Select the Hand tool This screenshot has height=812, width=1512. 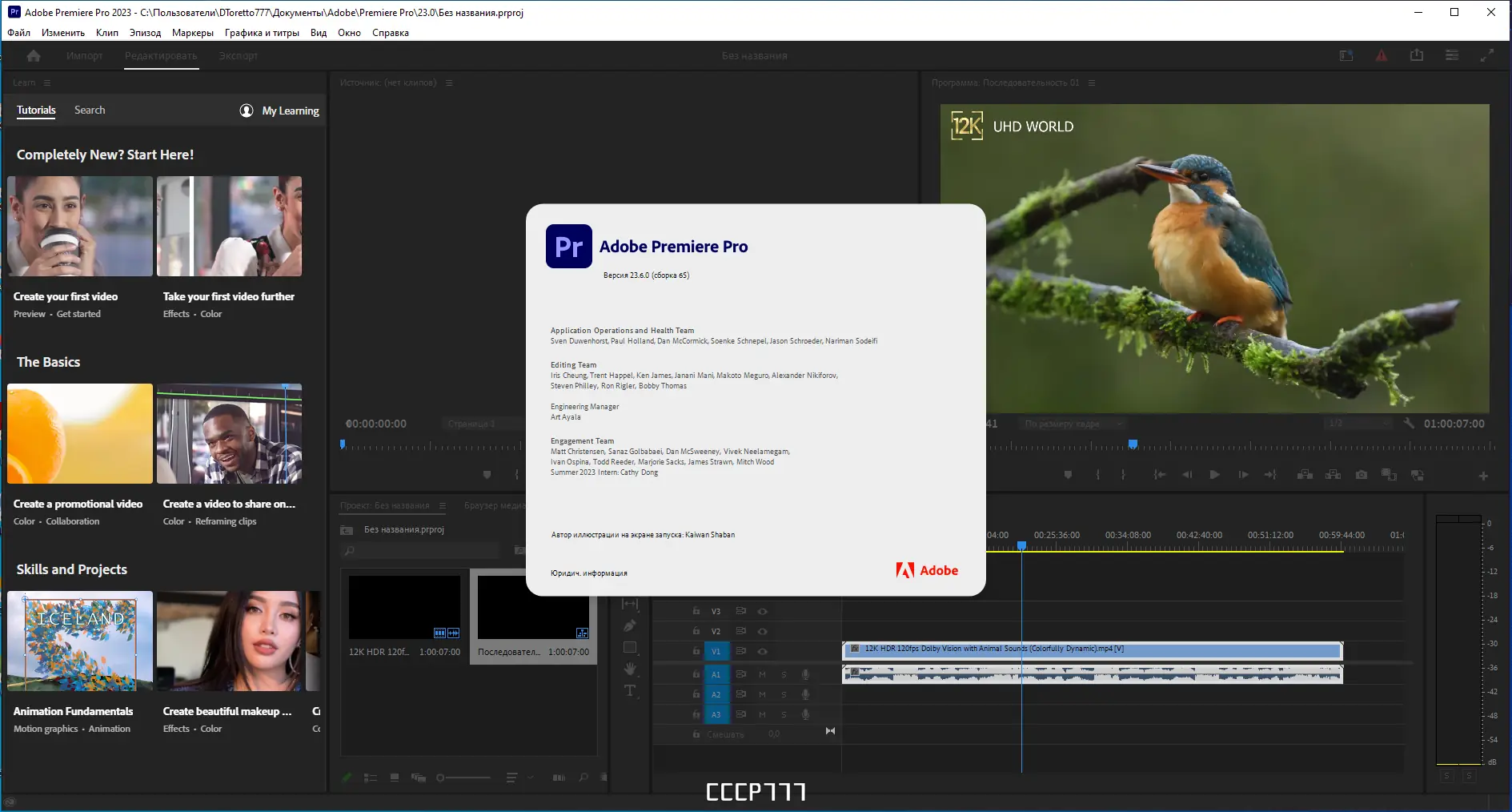click(630, 669)
